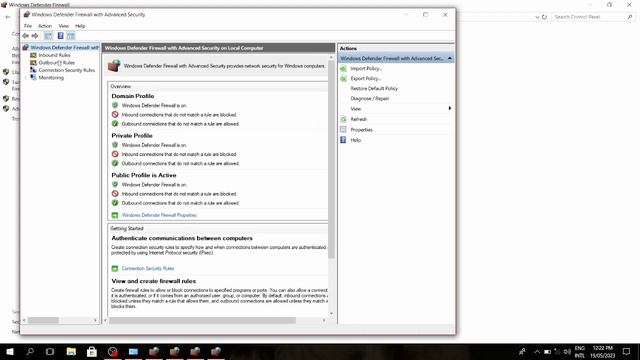Open Windows Defender Firewall Properties link
The height and width of the screenshot is (360, 640).
(x=159, y=215)
